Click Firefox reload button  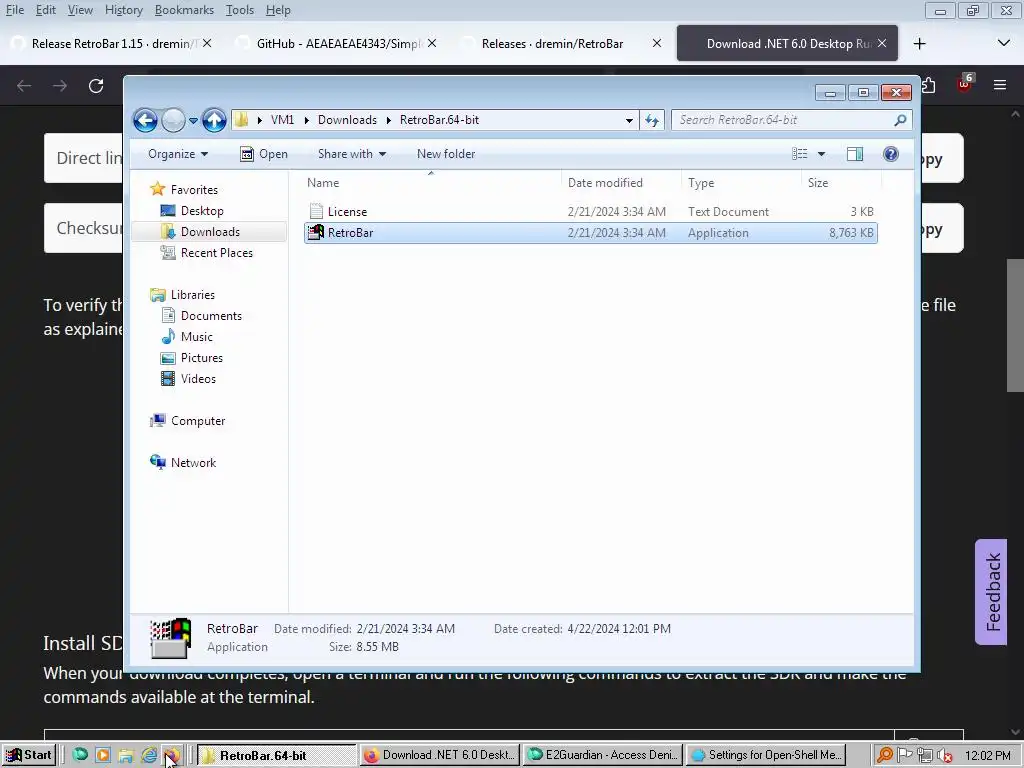pyautogui.click(x=96, y=86)
